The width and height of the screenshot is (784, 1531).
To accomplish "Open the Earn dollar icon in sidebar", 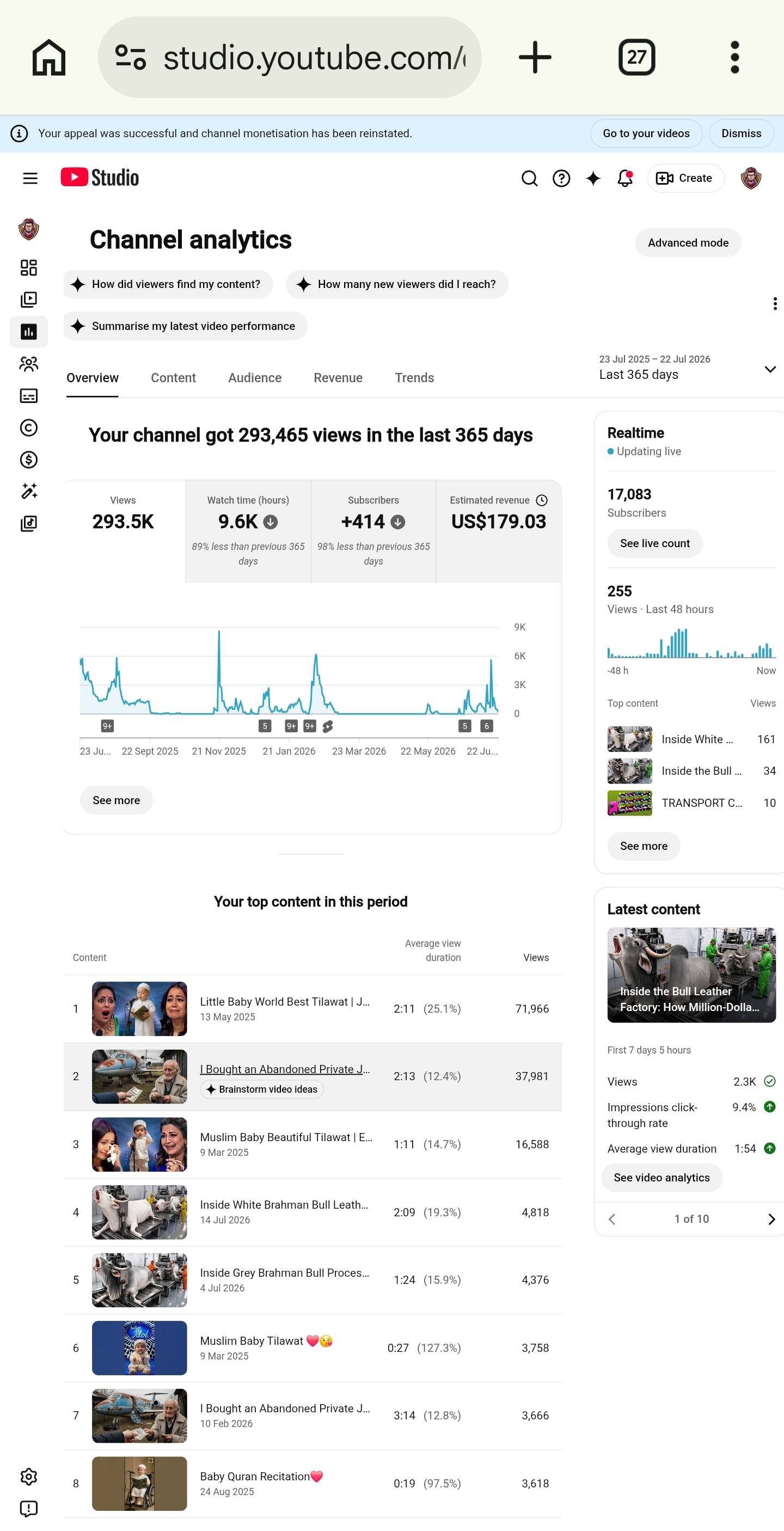I will [28, 460].
